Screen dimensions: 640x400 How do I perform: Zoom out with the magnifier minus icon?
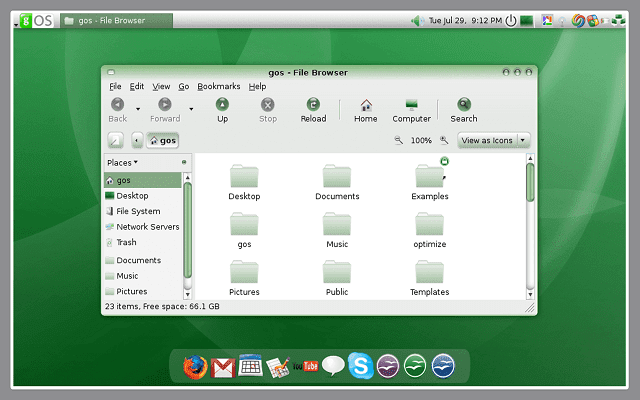coord(399,140)
